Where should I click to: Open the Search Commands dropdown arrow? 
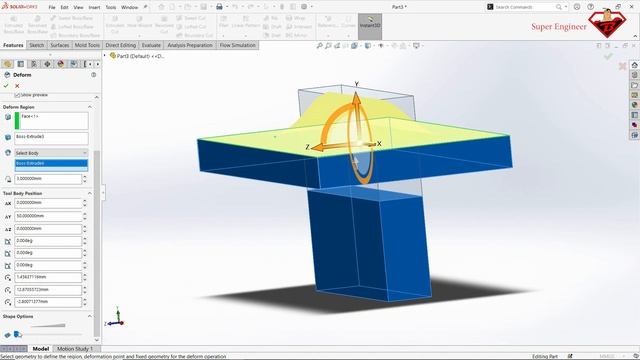pyautogui.click(x=566, y=7)
